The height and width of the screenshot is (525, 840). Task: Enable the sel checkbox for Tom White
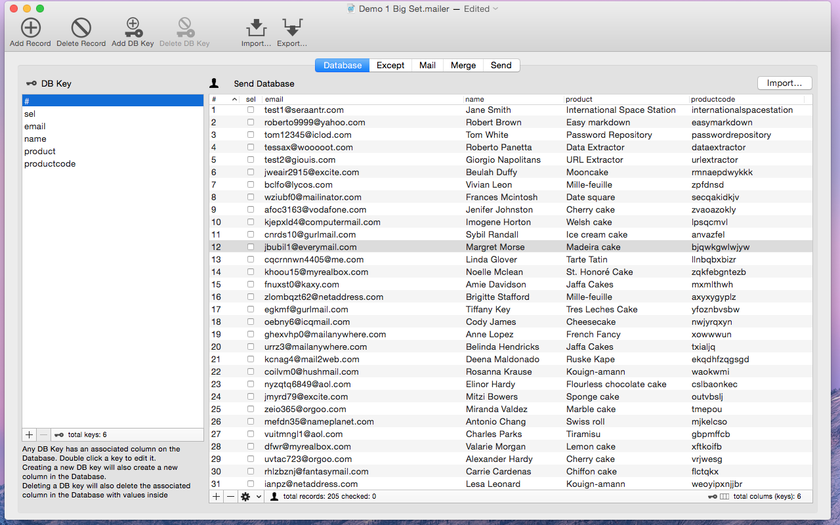pos(250,134)
